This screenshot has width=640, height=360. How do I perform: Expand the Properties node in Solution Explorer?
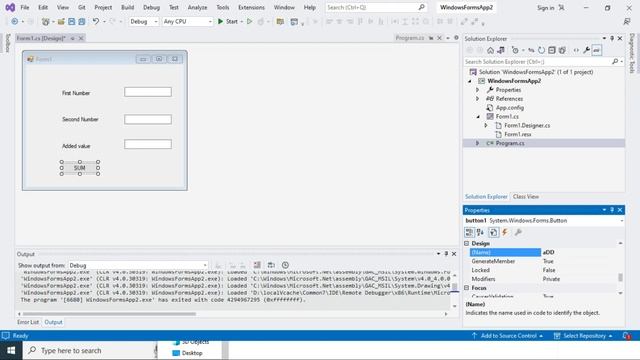coord(477,90)
